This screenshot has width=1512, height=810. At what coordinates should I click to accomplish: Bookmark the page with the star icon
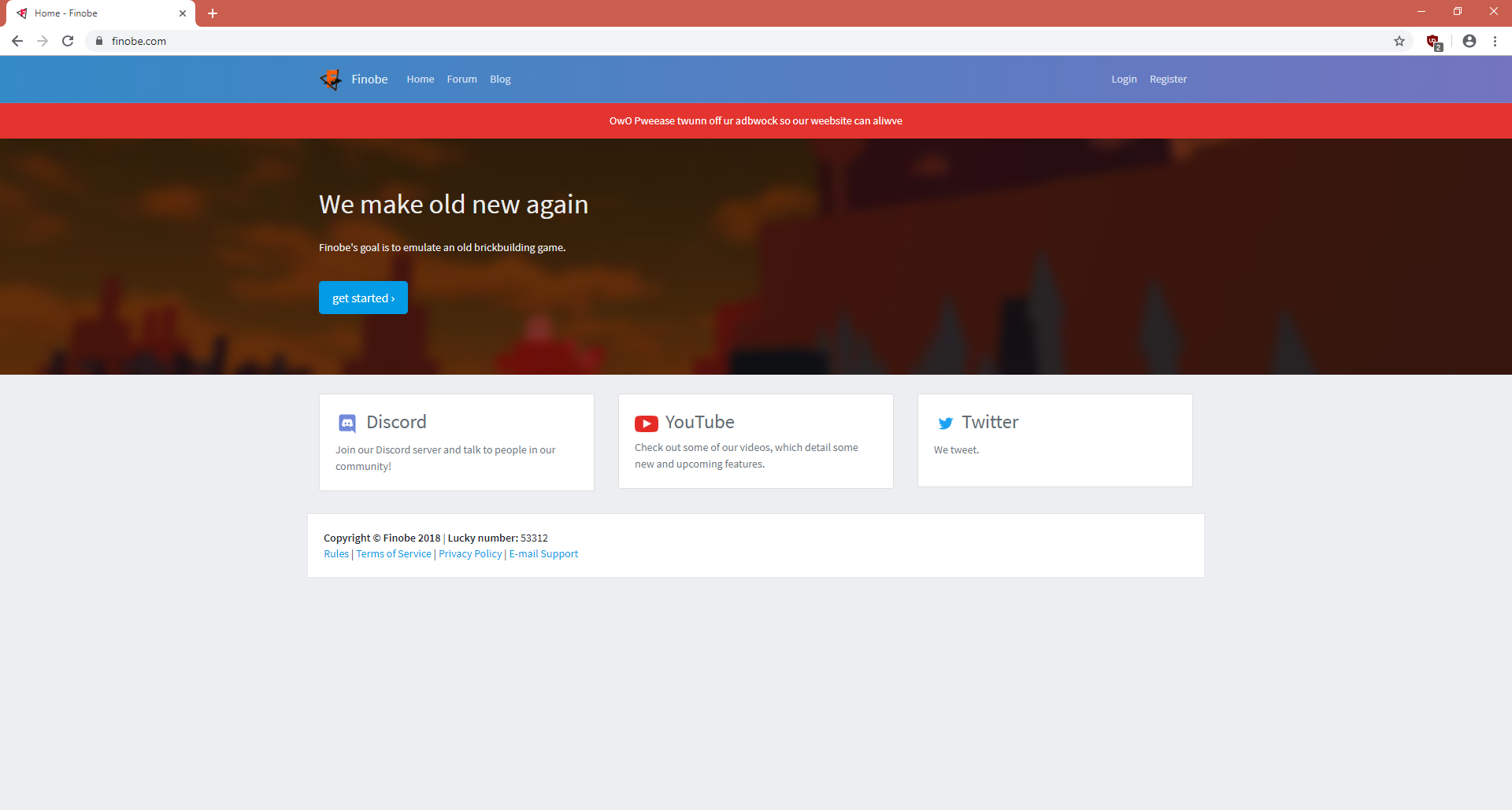coord(1399,41)
